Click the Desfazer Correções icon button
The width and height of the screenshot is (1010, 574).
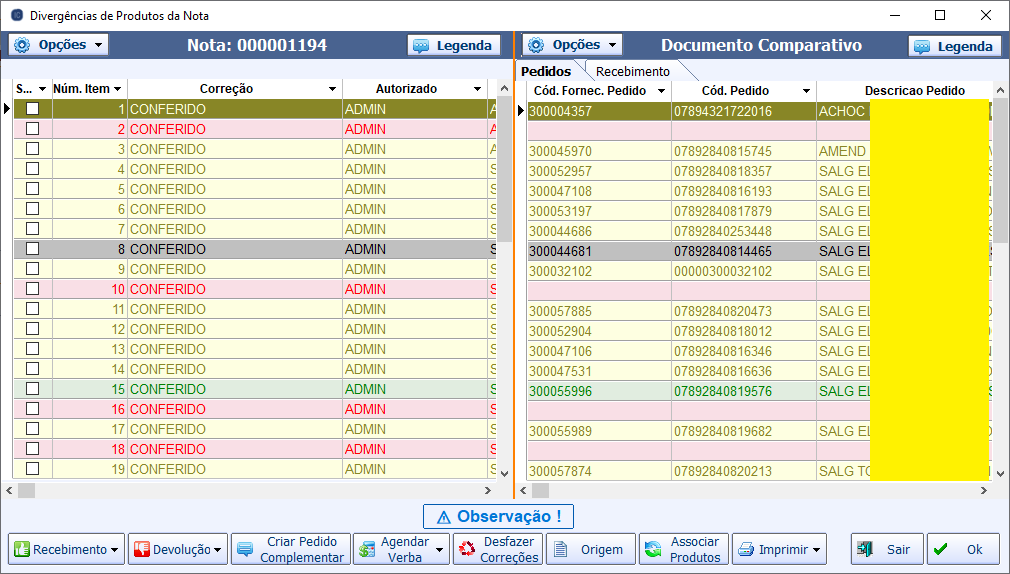coord(467,549)
